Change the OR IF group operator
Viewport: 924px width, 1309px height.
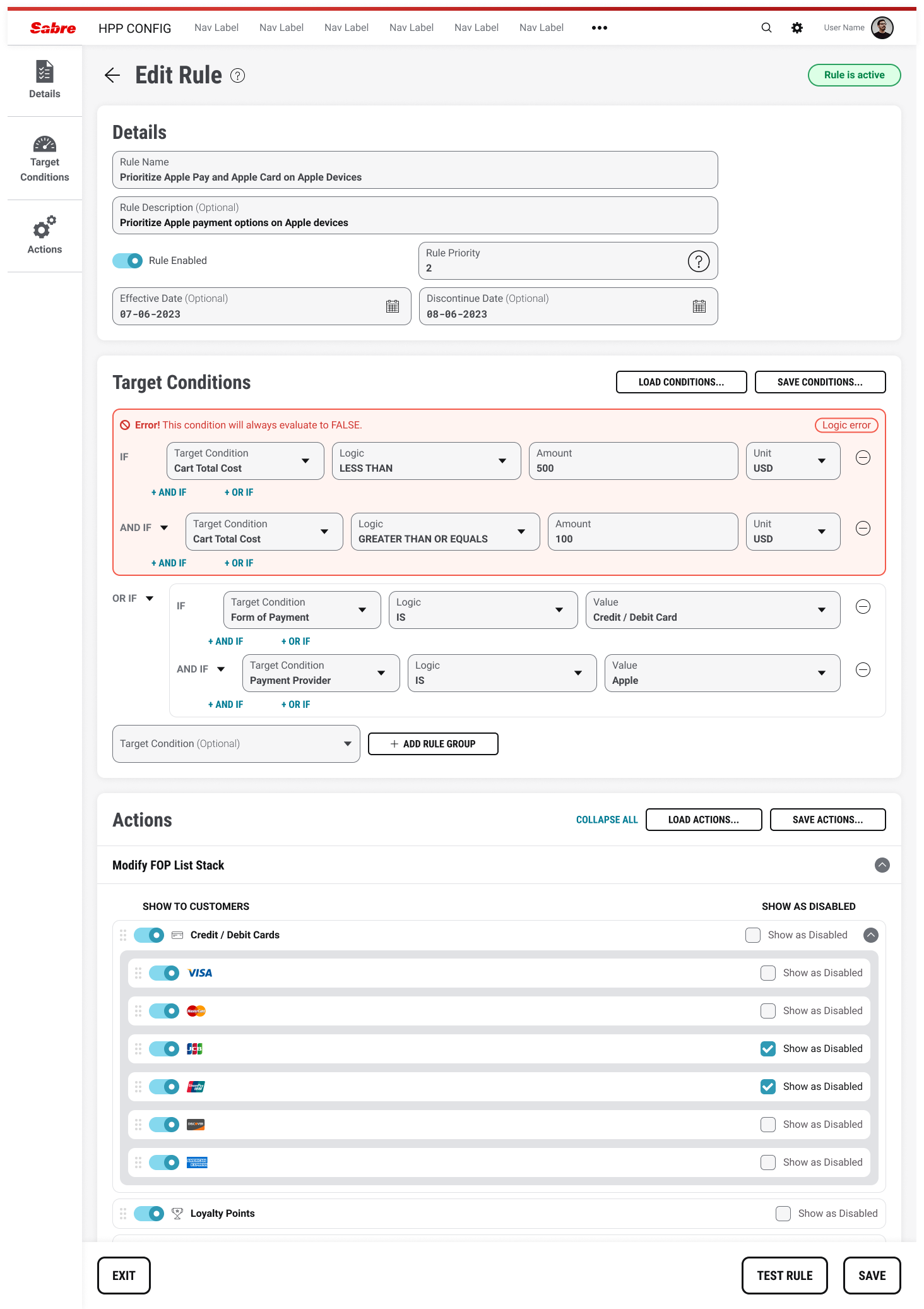(x=133, y=599)
